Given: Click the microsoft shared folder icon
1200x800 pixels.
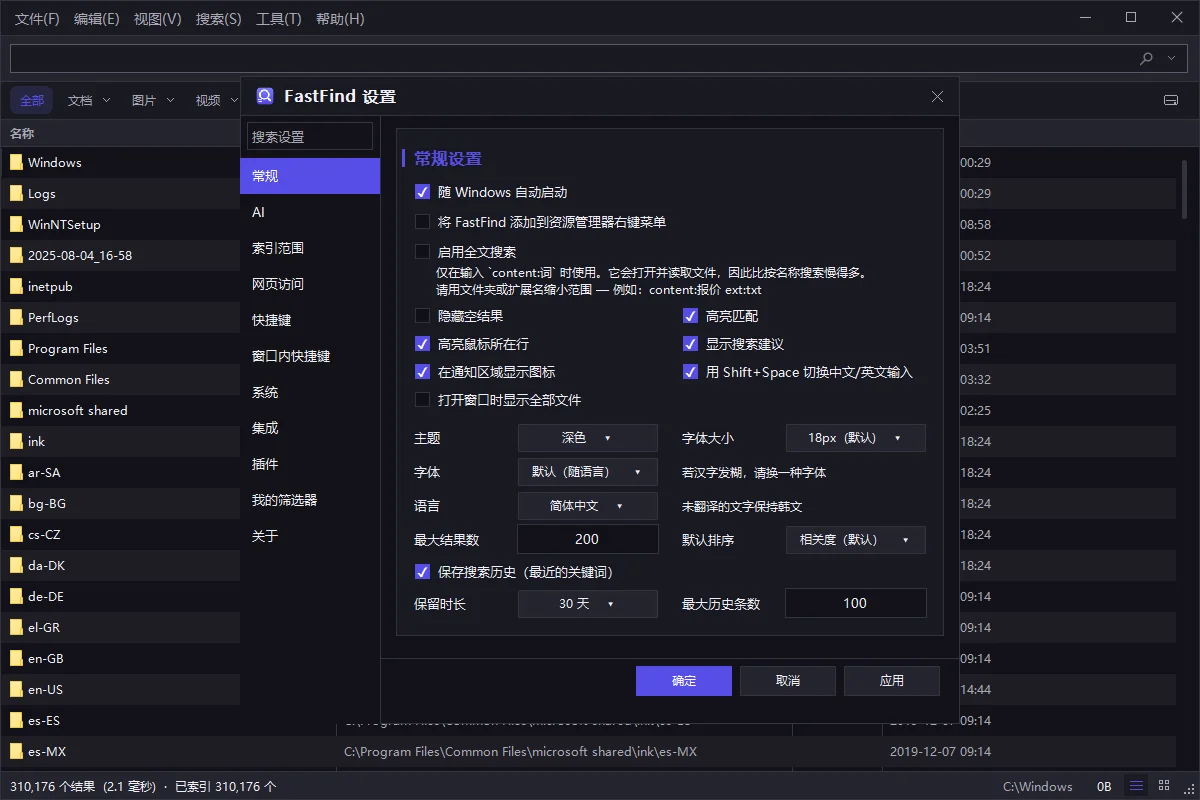Looking at the screenshot, I should pos(16,410).
